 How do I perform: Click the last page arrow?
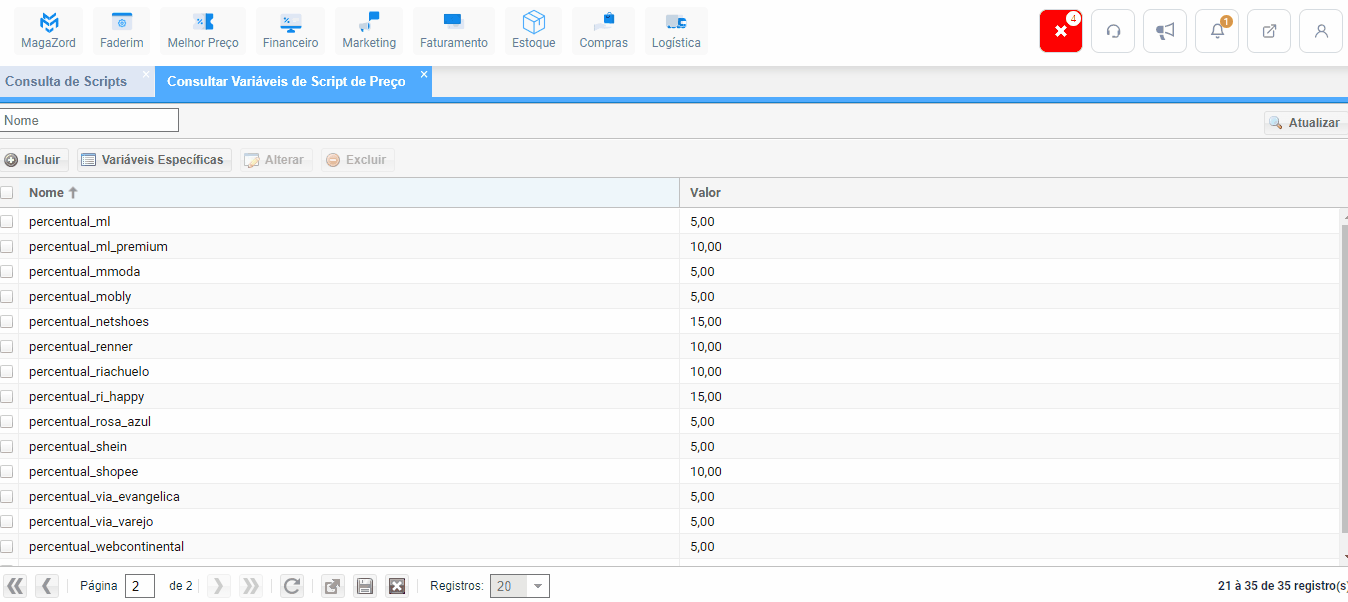[x=250, y=586]
